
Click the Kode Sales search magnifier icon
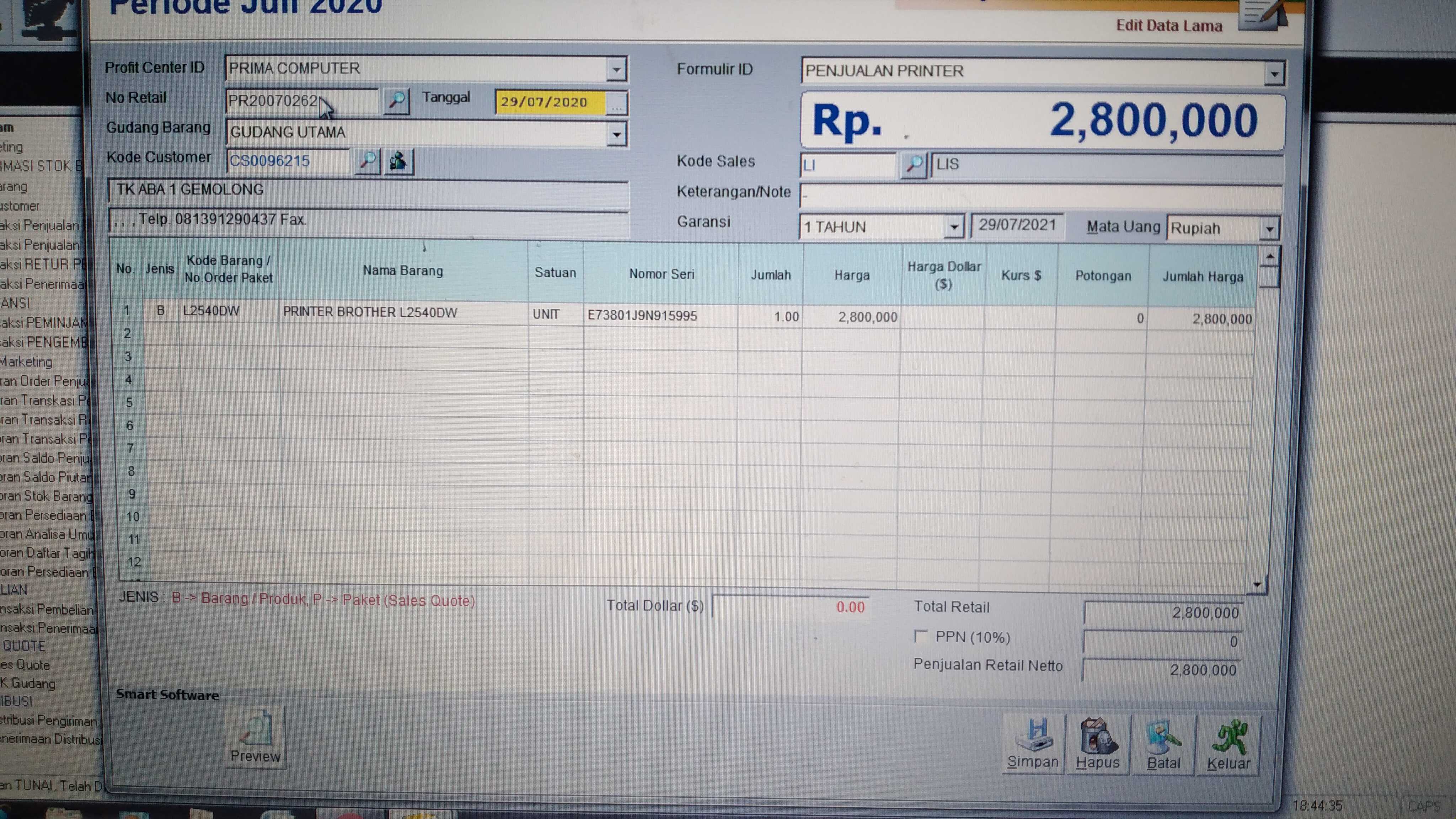point(914,165)
